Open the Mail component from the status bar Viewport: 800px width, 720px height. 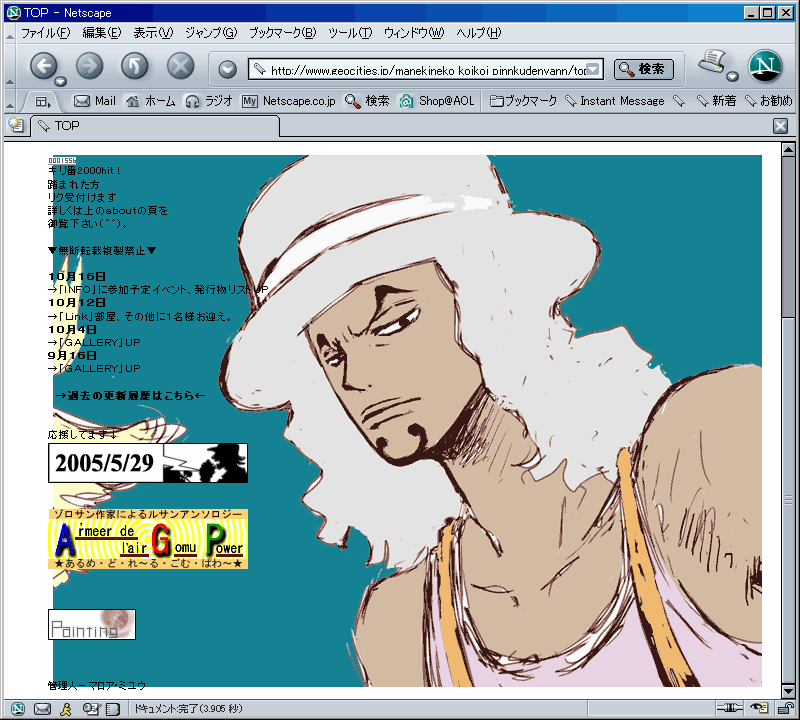point(42,708)
